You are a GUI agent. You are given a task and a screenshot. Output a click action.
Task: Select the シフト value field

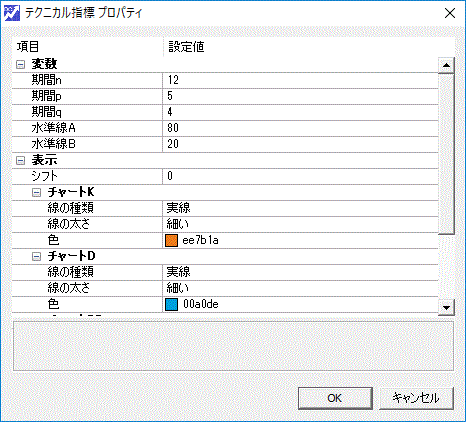300,176
